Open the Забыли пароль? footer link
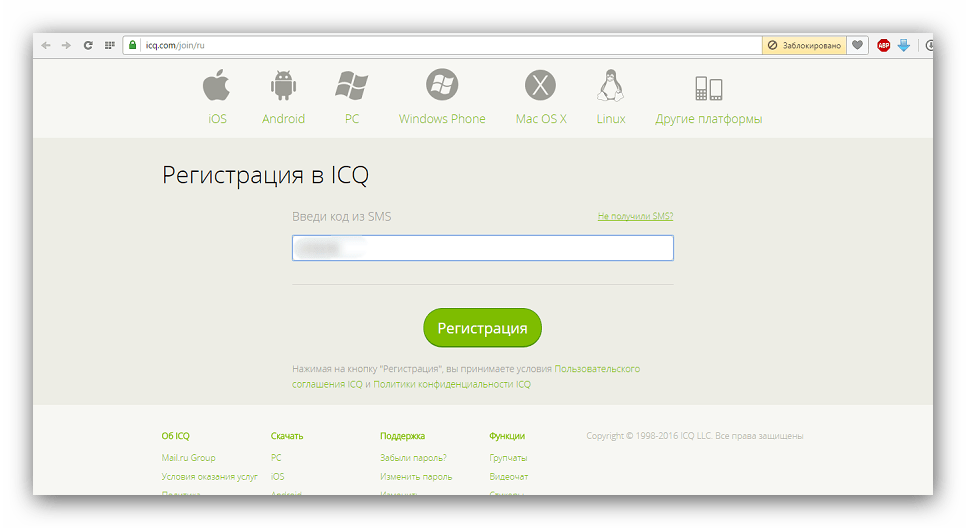The height and width of the screenshot is (528, 966). point(413,458)
